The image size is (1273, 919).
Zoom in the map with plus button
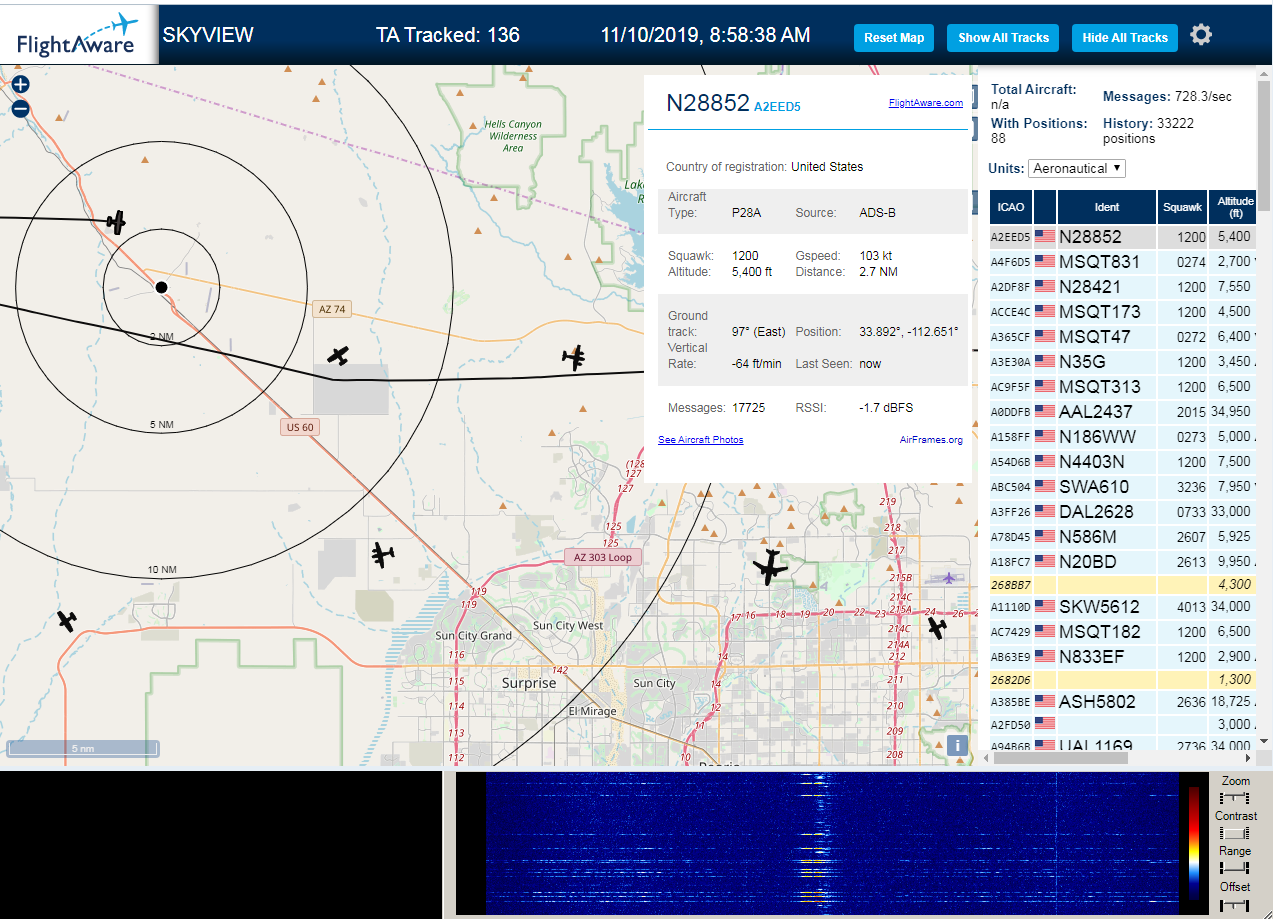20,85
